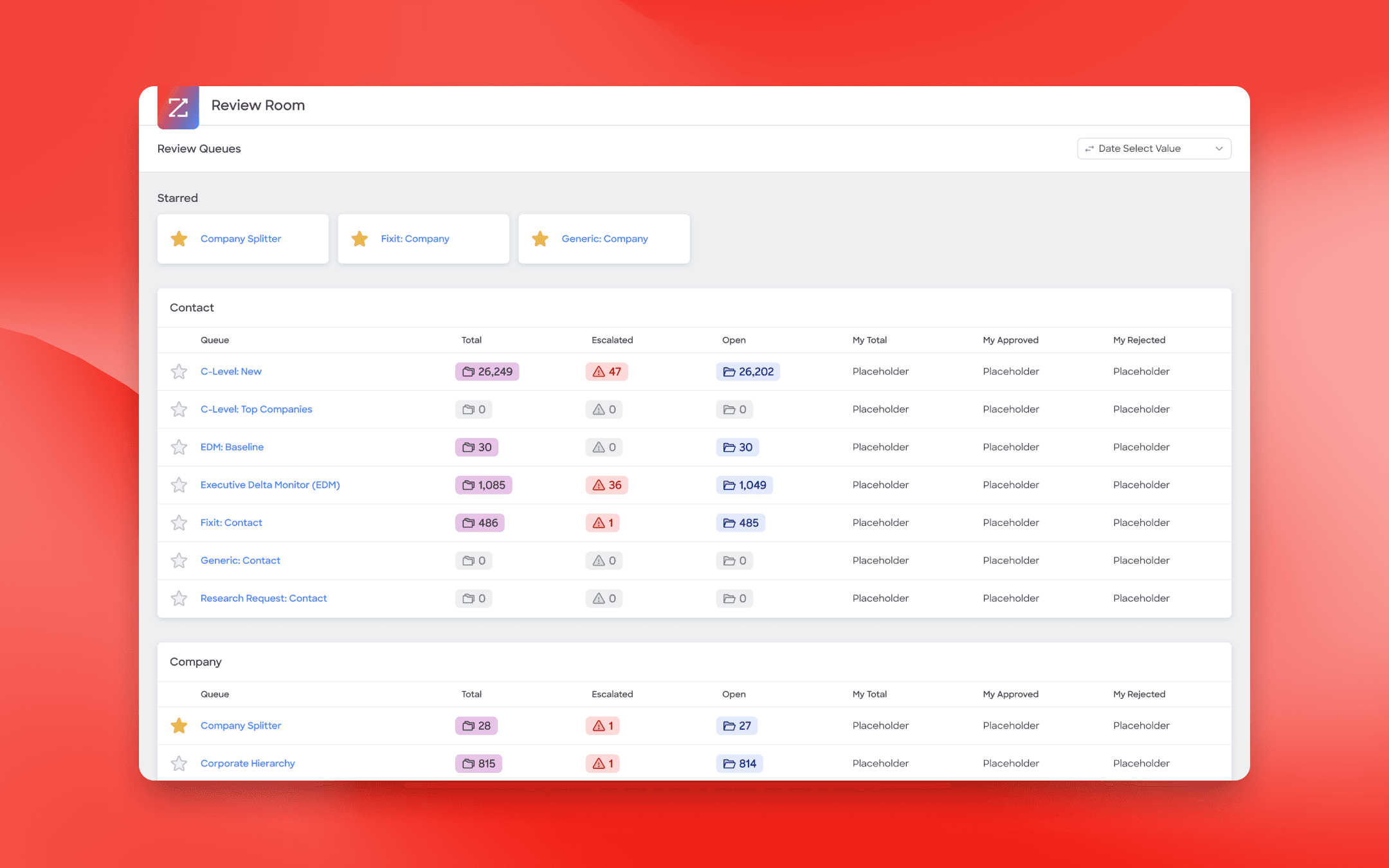The width and height of the screenshot is (1389, 868).
Task: Click the total badge 0 for Research Request: Contact
Action: coord(474,599)
